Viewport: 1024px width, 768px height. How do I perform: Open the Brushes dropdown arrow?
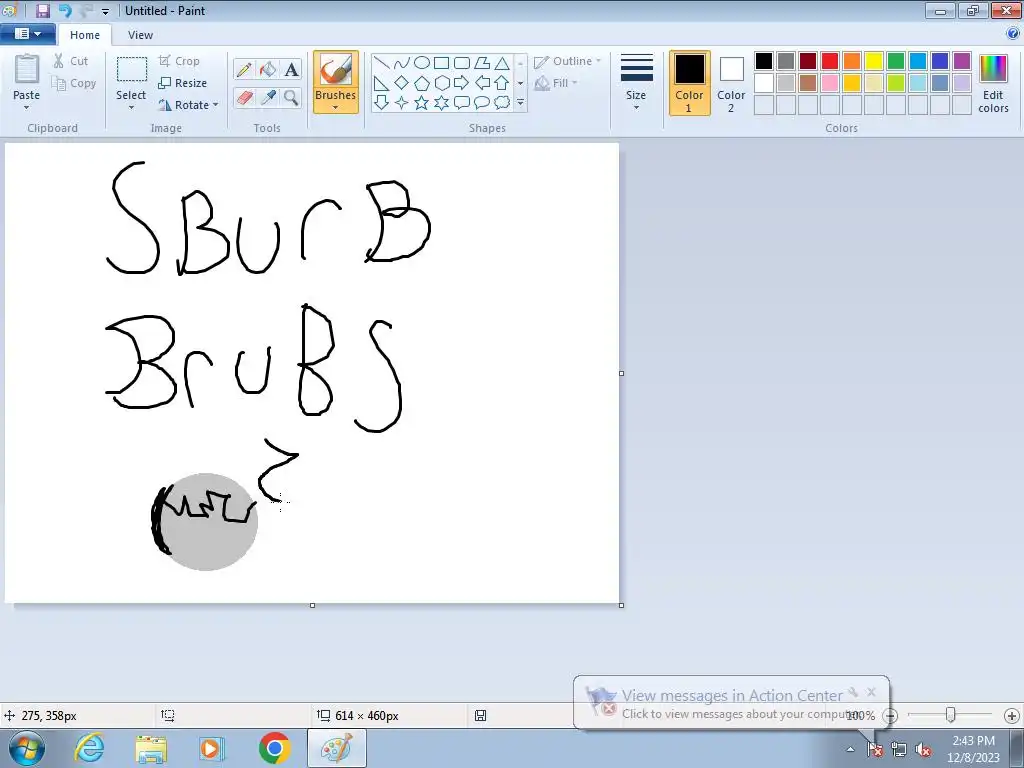(336, 108)
